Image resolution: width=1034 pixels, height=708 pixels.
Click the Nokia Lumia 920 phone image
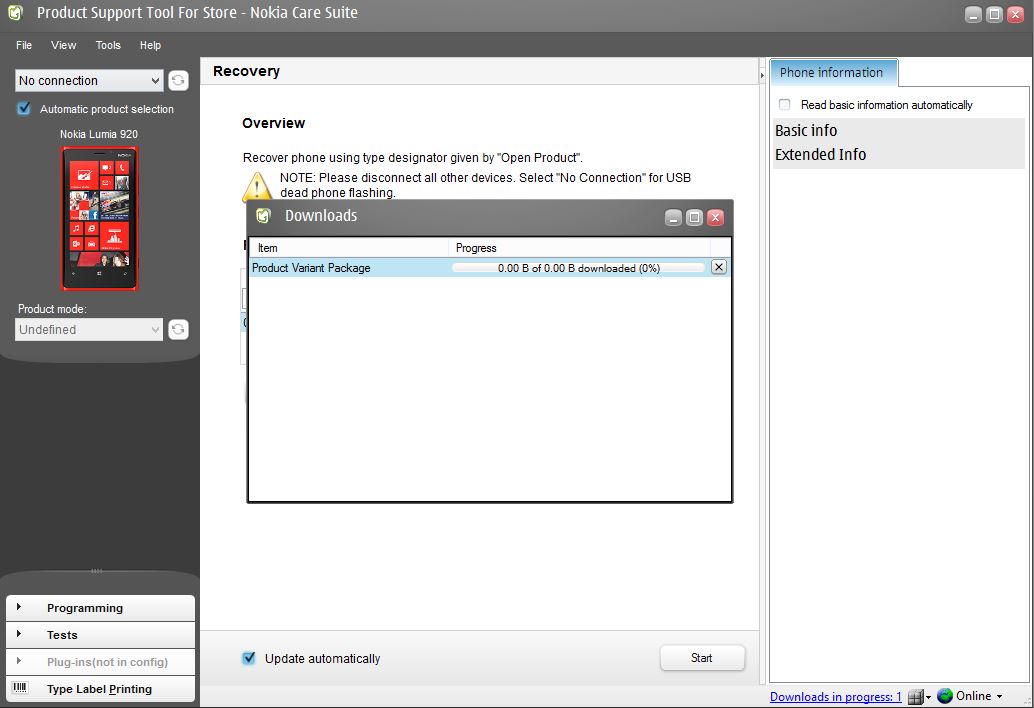(100, 218)
